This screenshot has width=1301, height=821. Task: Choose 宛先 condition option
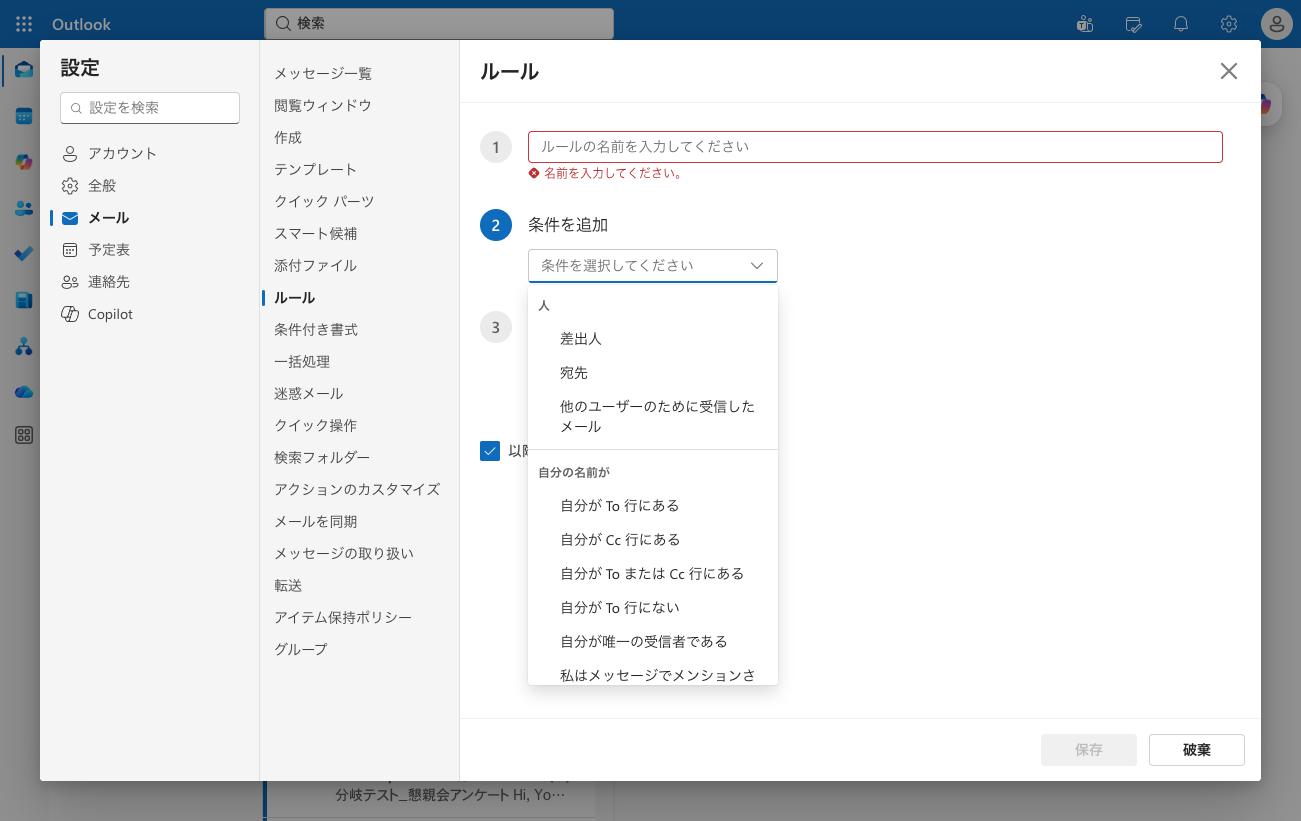653,373
